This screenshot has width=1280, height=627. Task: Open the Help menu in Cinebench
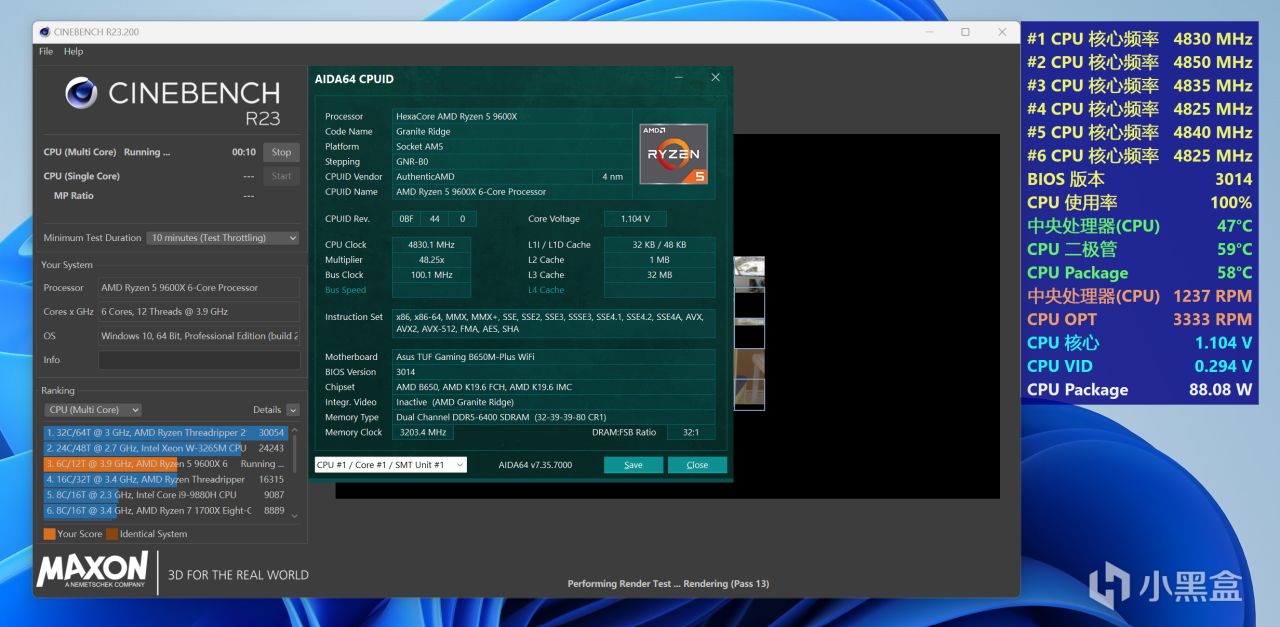click(x=74, y=51)
